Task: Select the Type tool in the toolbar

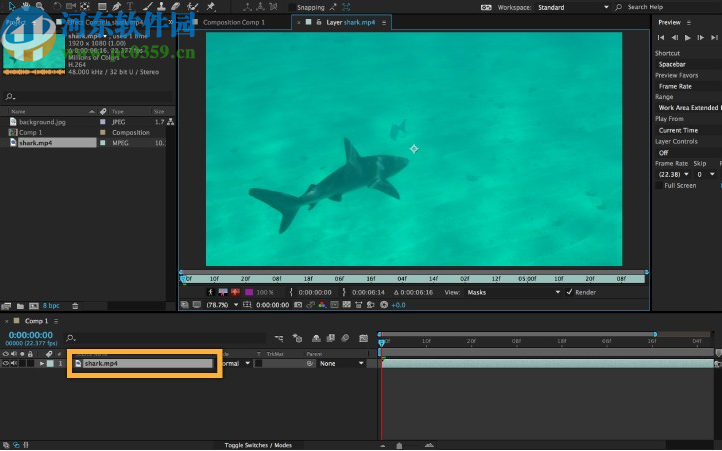Action: point(131,6)
